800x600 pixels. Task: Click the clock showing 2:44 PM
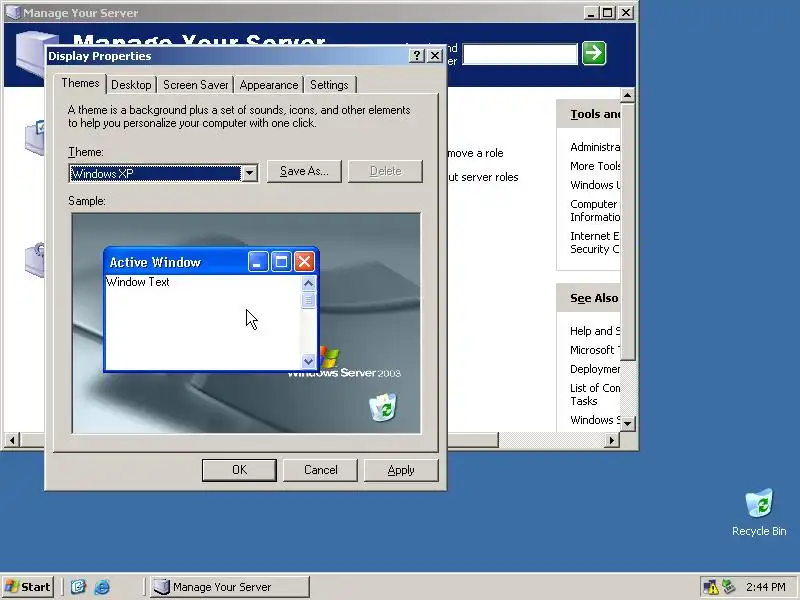click(x=765, y=587)
